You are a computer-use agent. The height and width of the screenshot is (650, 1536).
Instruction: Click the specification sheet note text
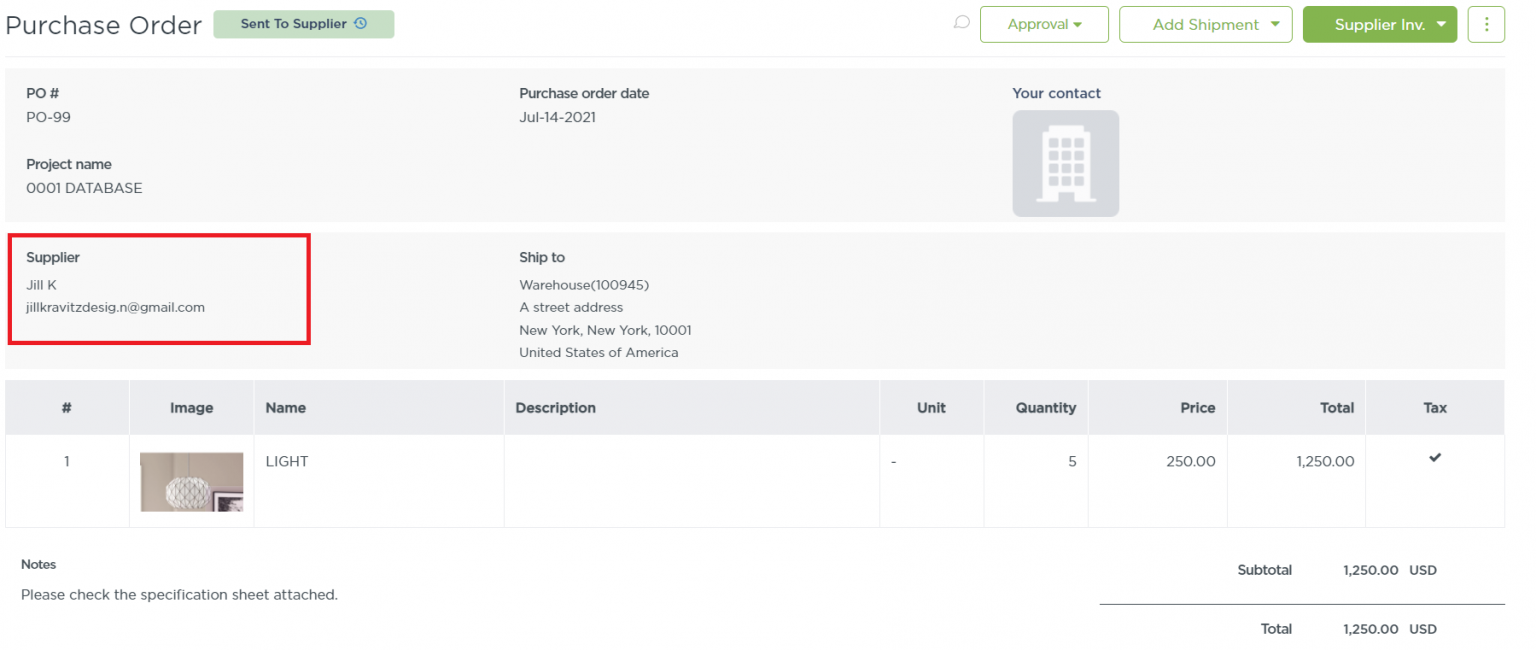pos(180,594)
